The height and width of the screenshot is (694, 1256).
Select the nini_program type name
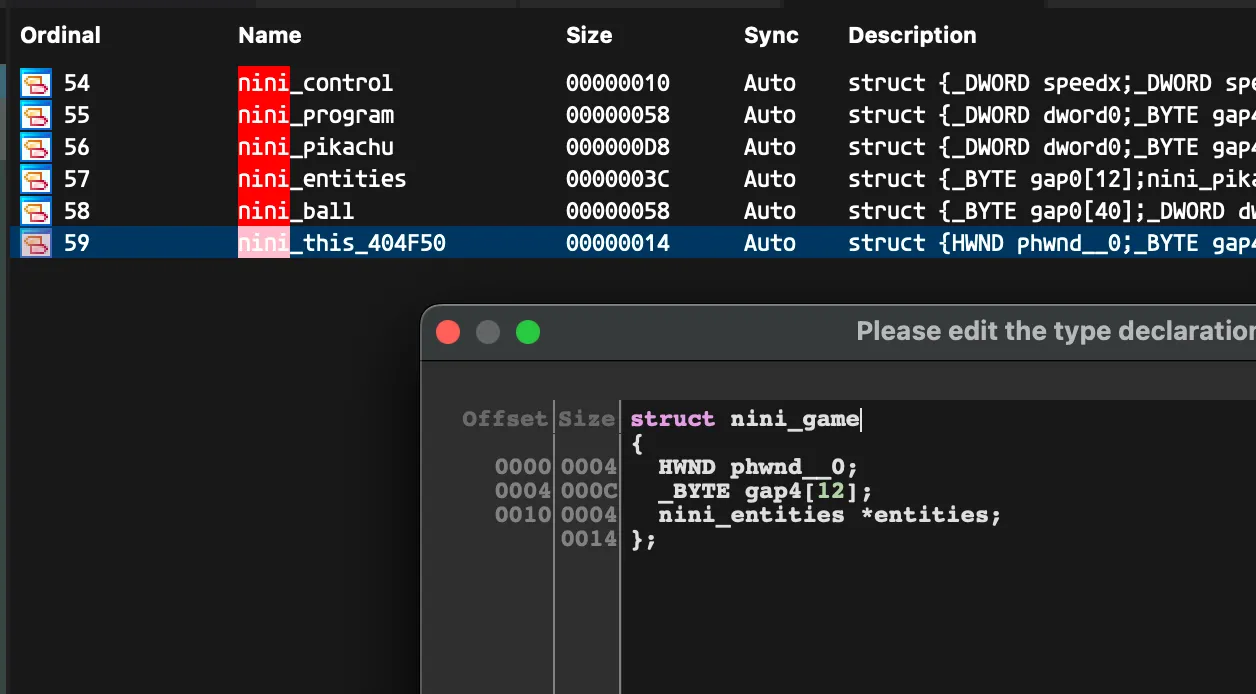pyautogui.click(x=316, y=115)
